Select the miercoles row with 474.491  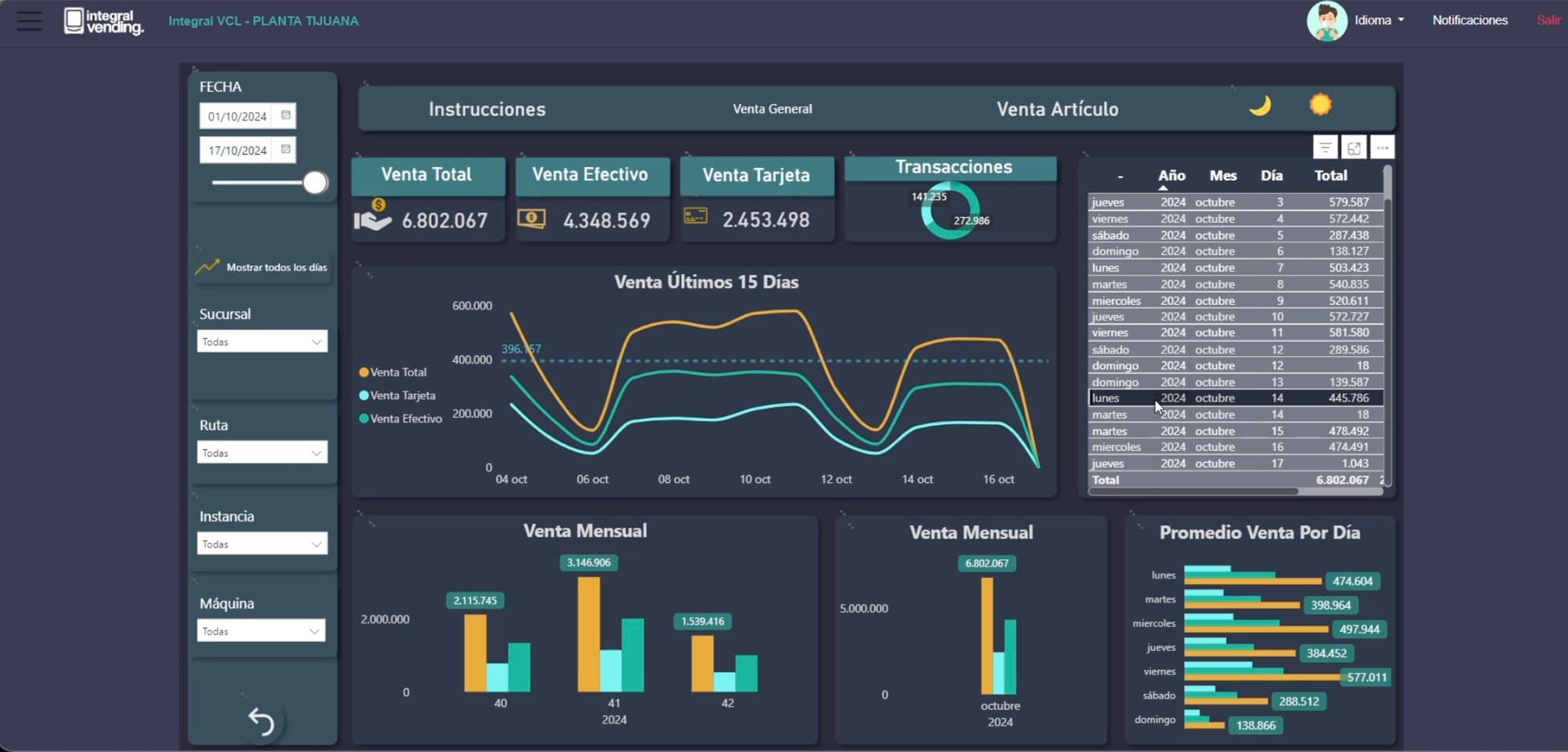[x=1236, y=447]
